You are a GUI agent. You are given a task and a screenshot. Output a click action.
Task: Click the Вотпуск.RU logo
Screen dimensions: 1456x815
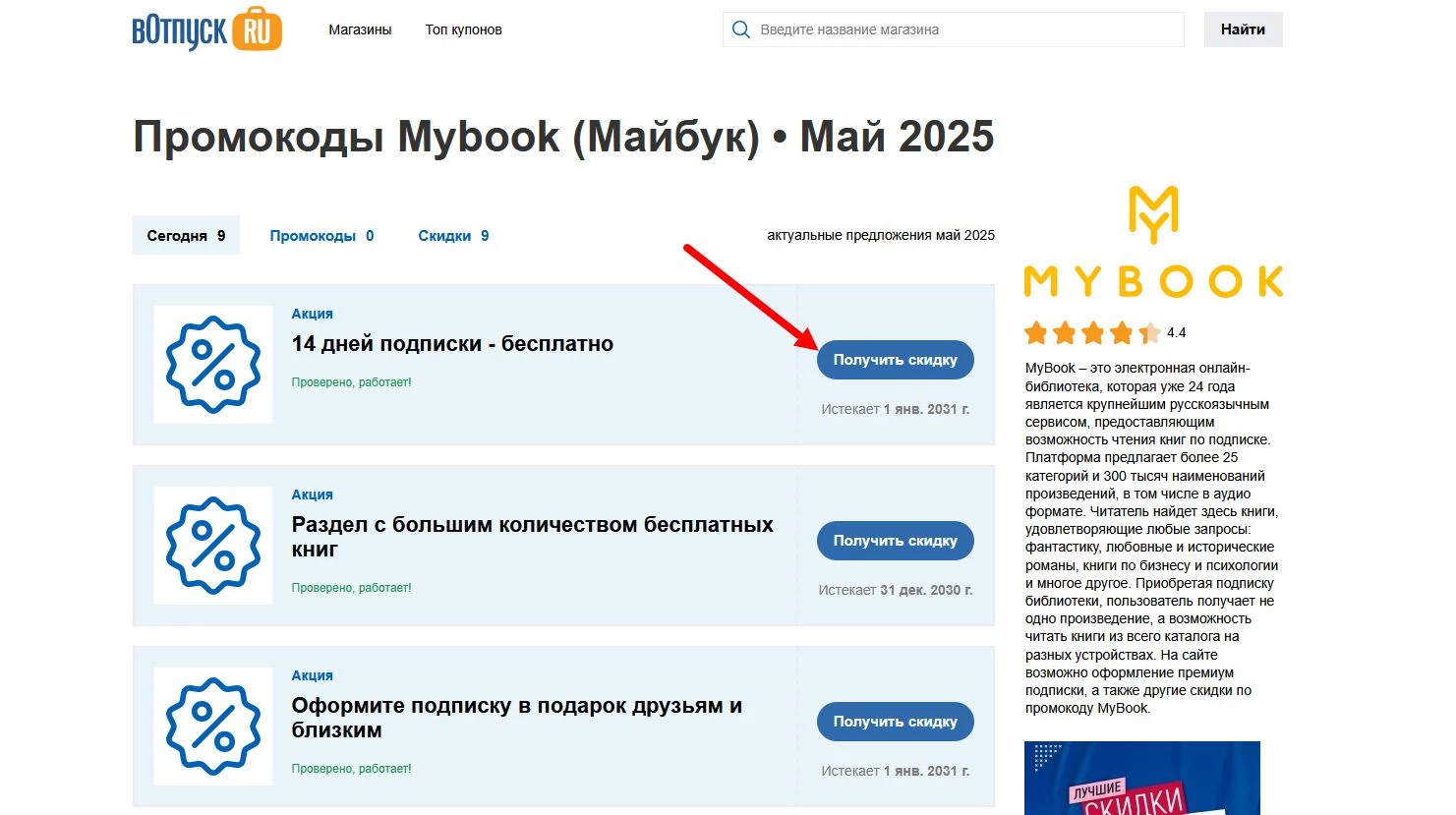pyautogui.click(x=205, y=29)
